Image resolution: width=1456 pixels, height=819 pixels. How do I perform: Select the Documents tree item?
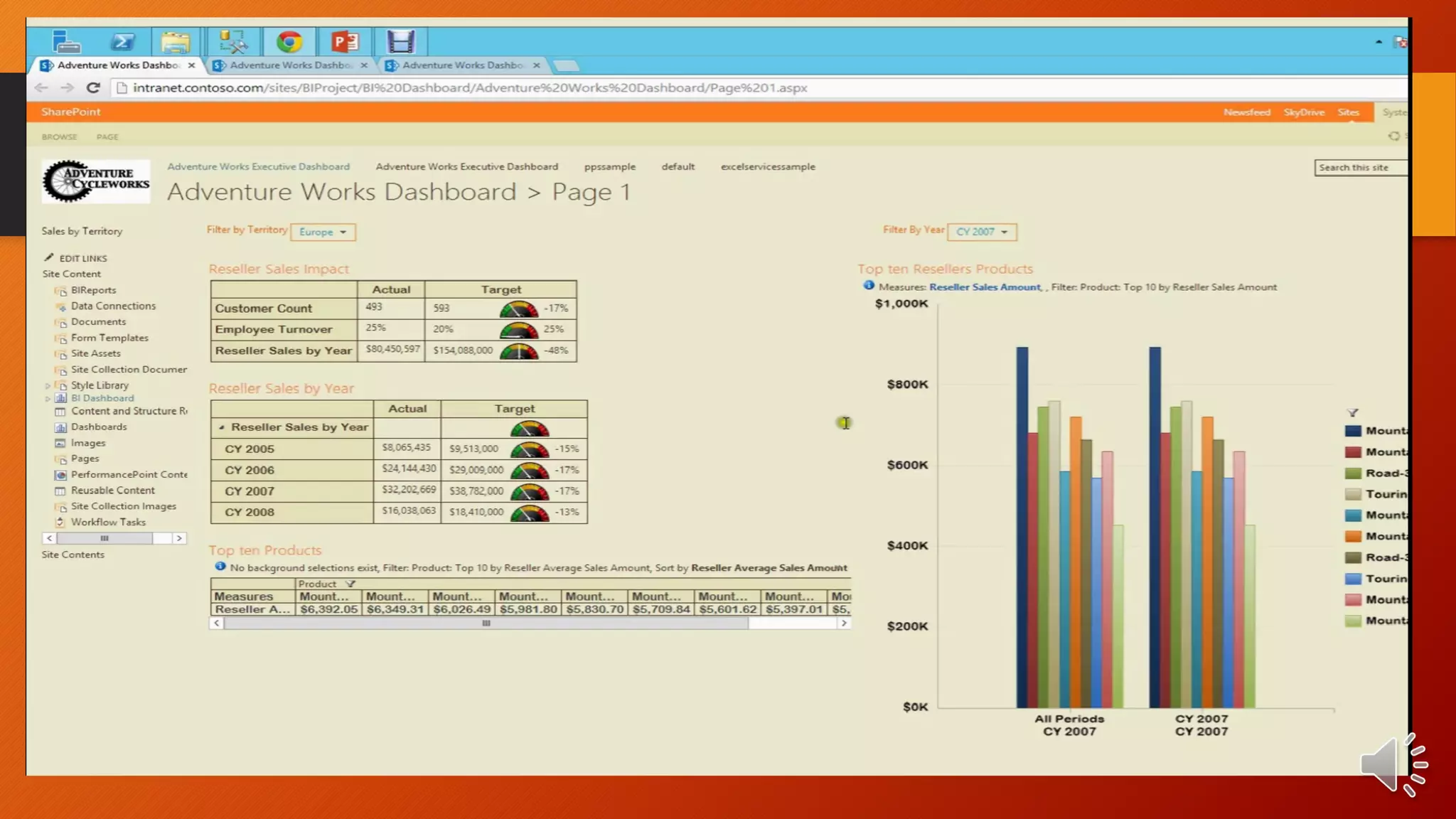tap(98, 322)
